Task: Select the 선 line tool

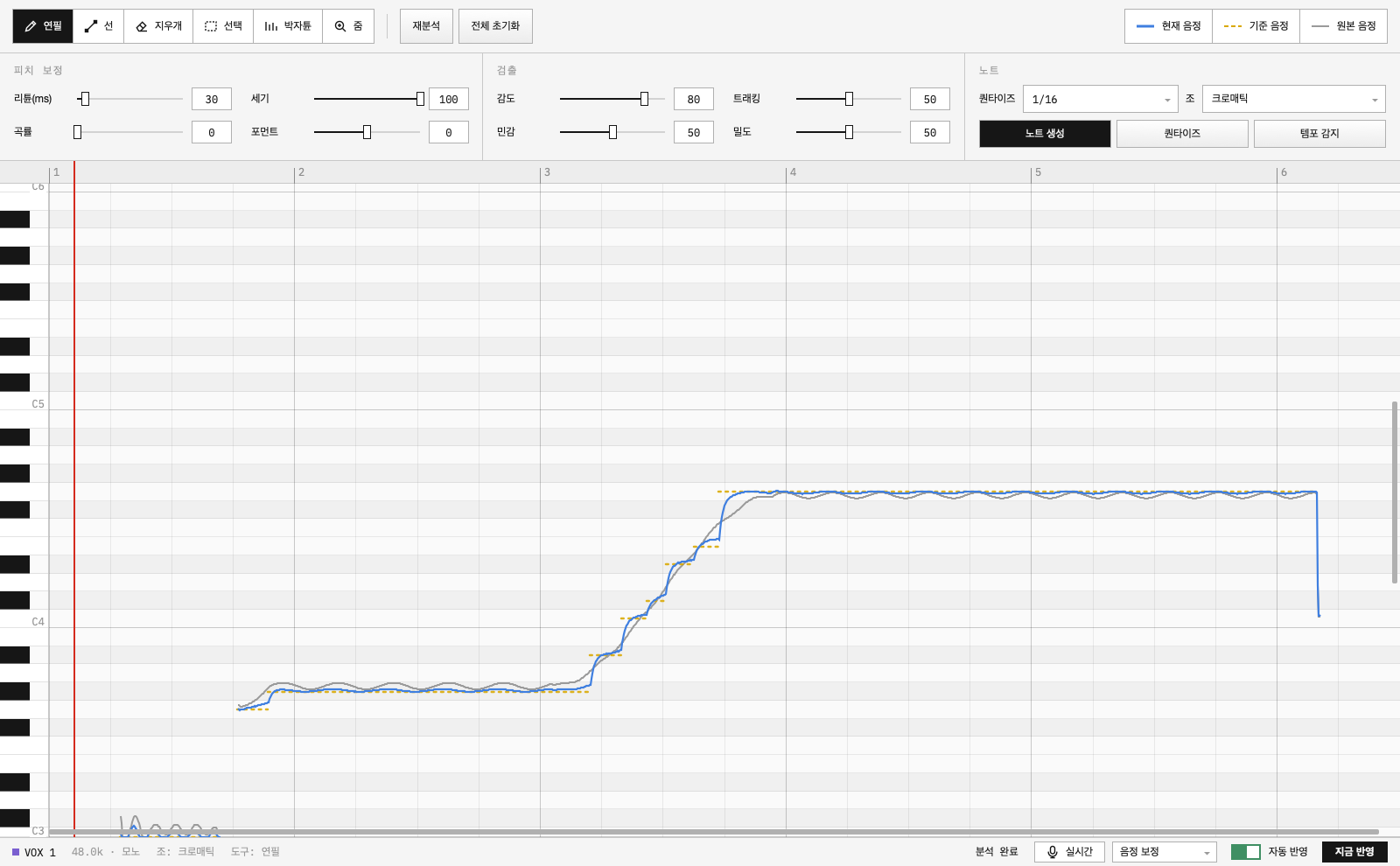Action: tap(99, 26)
